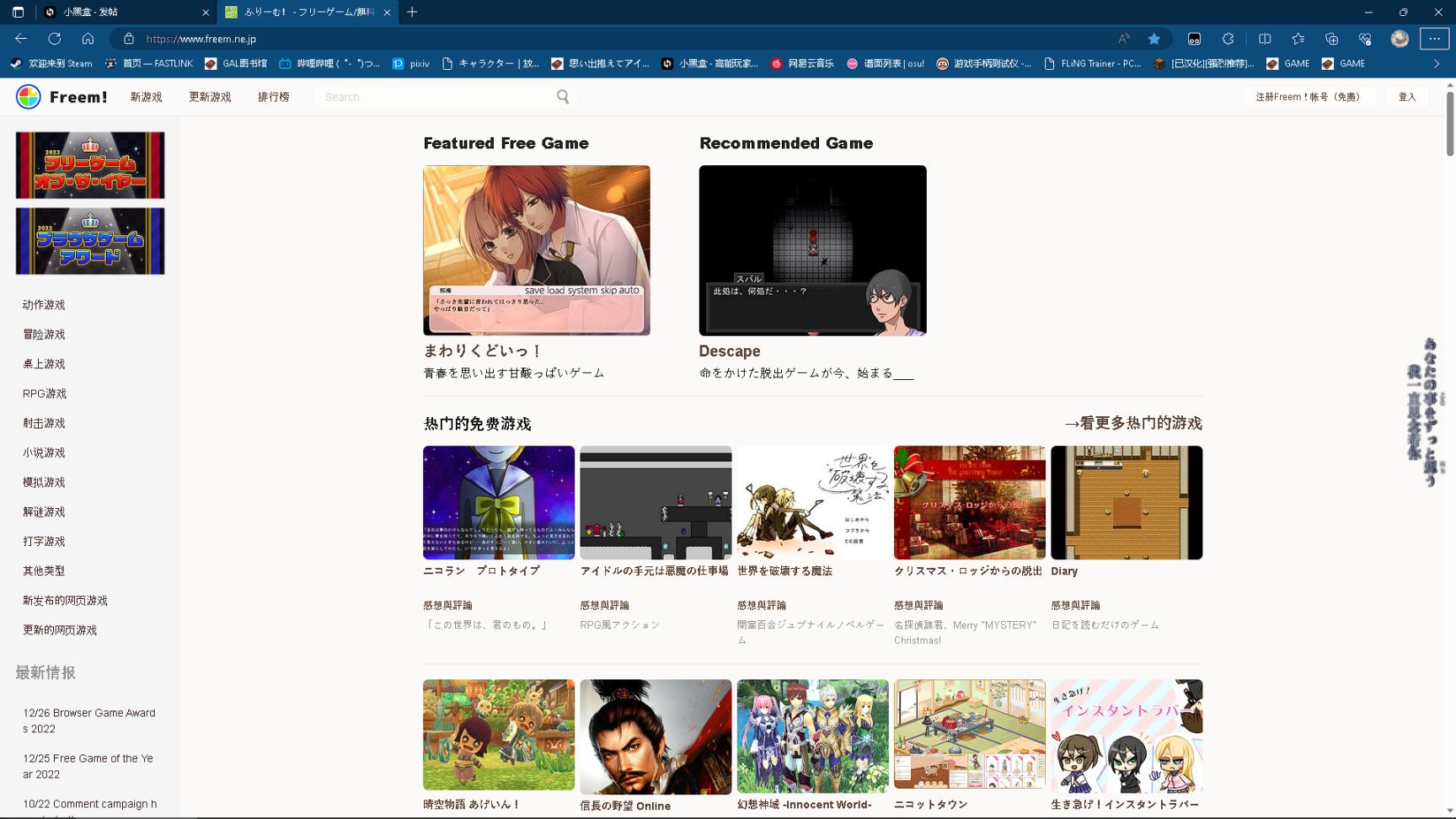Image resolution: width=1456 pixels, height=819 pixels.
Task: Click the 注册Freem！帐号（免费） button
Action: pos(1309,97)
